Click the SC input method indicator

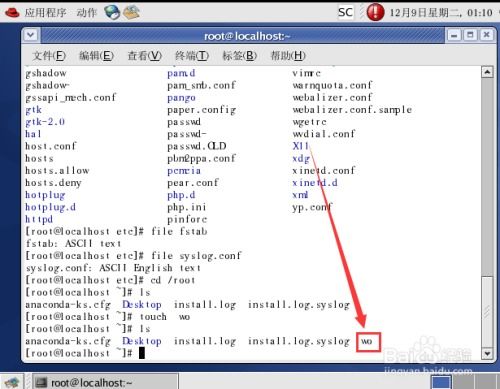pos(345,12)
